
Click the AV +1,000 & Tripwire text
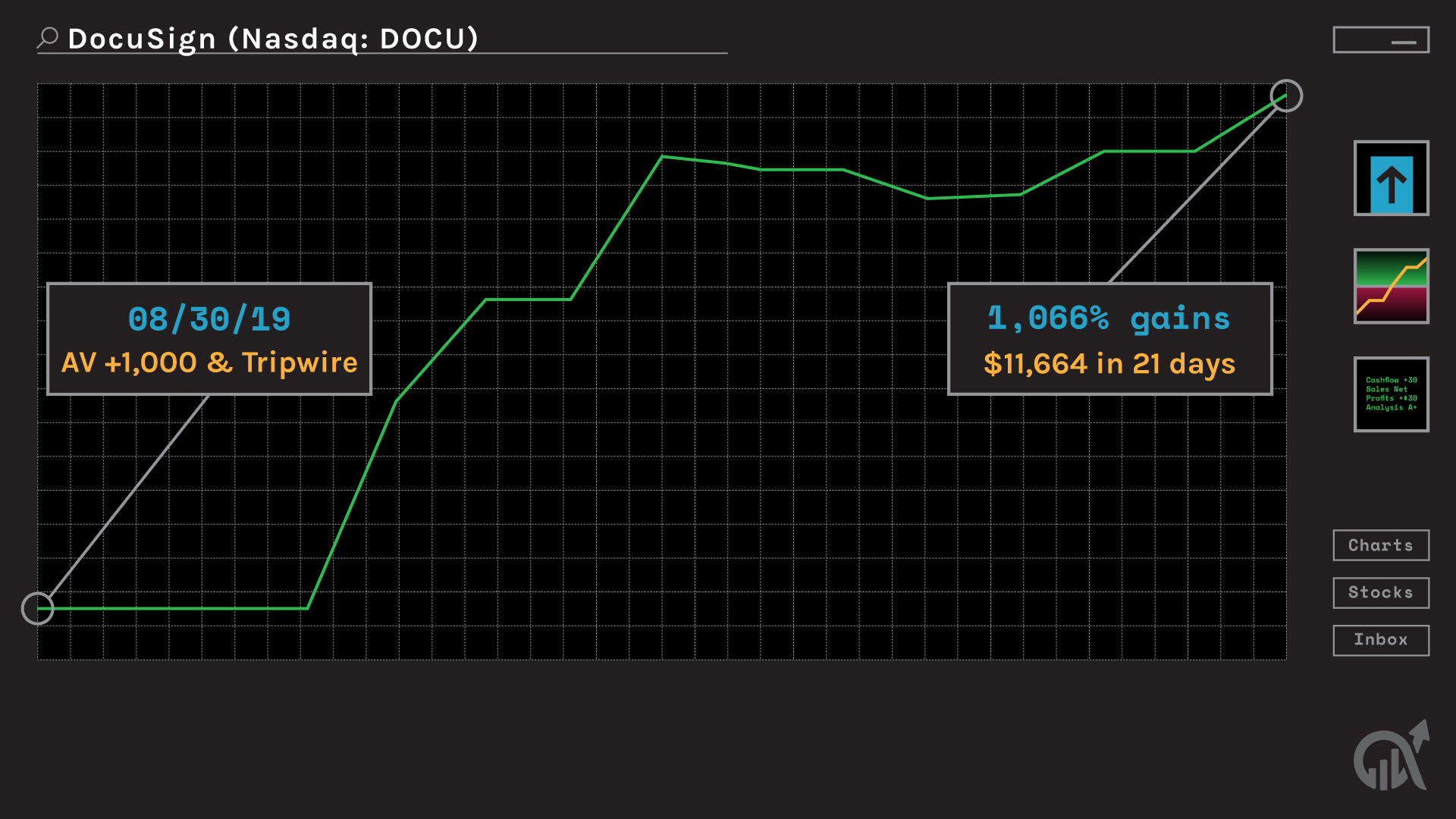(x=209, y=362)
